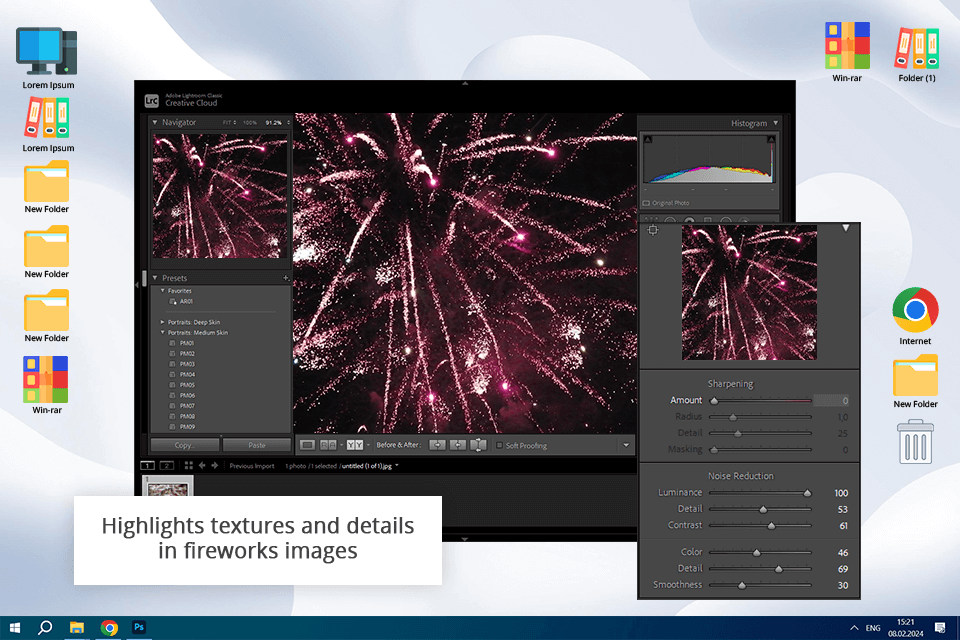Collapse the Histogram panel triangle
This screenshot has width=960, height=640.
point(776,123)
